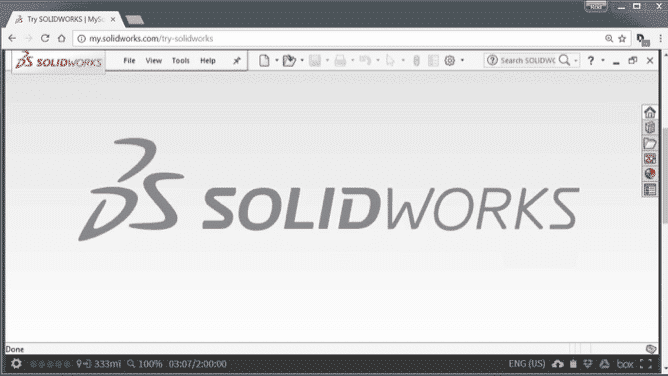The width and height of the screenshot is (668, 376).
Task: Click the Rebuild traffic light icon
Action: pos(417,60)
